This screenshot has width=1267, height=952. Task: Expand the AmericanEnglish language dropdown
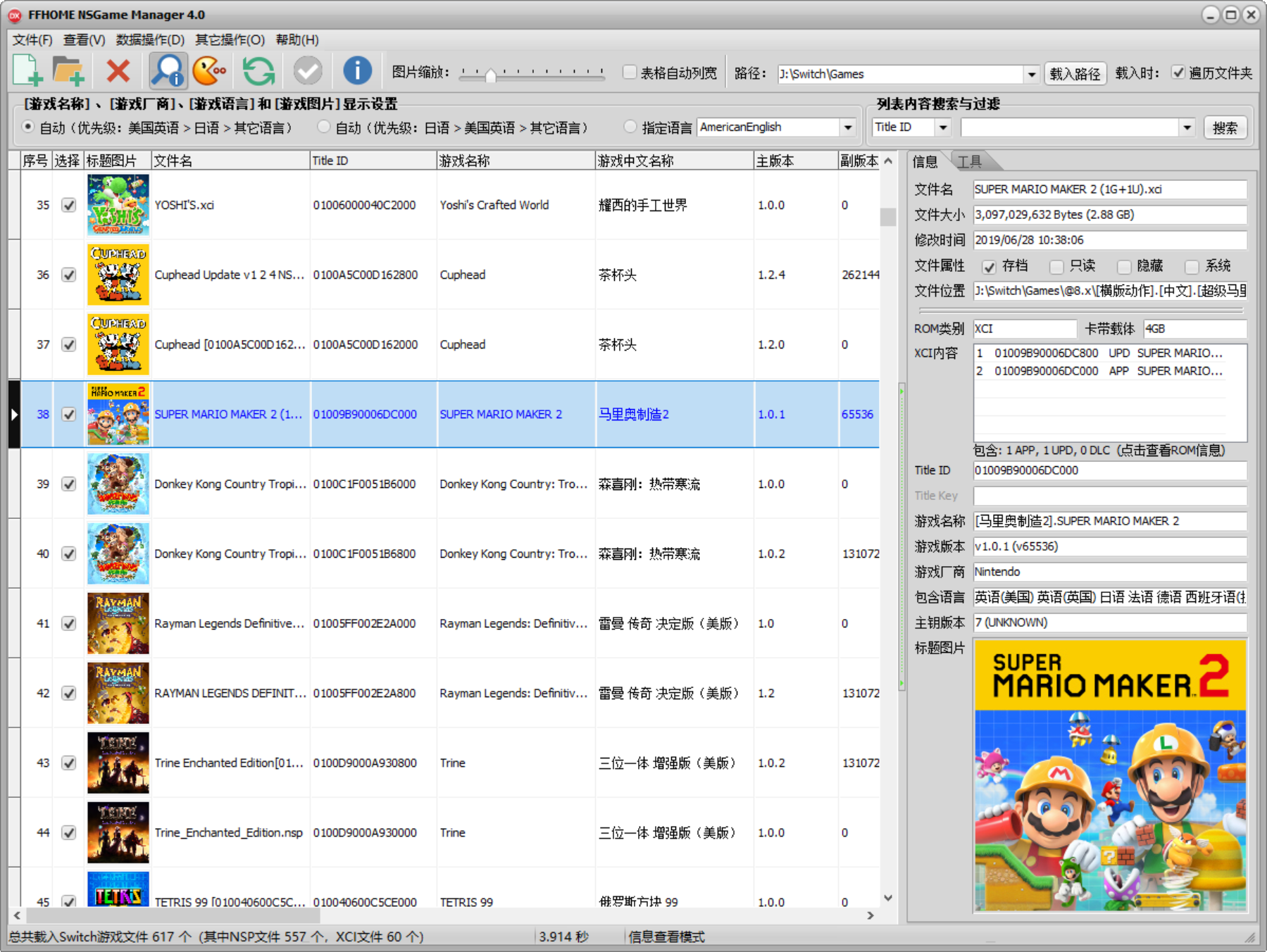click(x=848, y=127)
